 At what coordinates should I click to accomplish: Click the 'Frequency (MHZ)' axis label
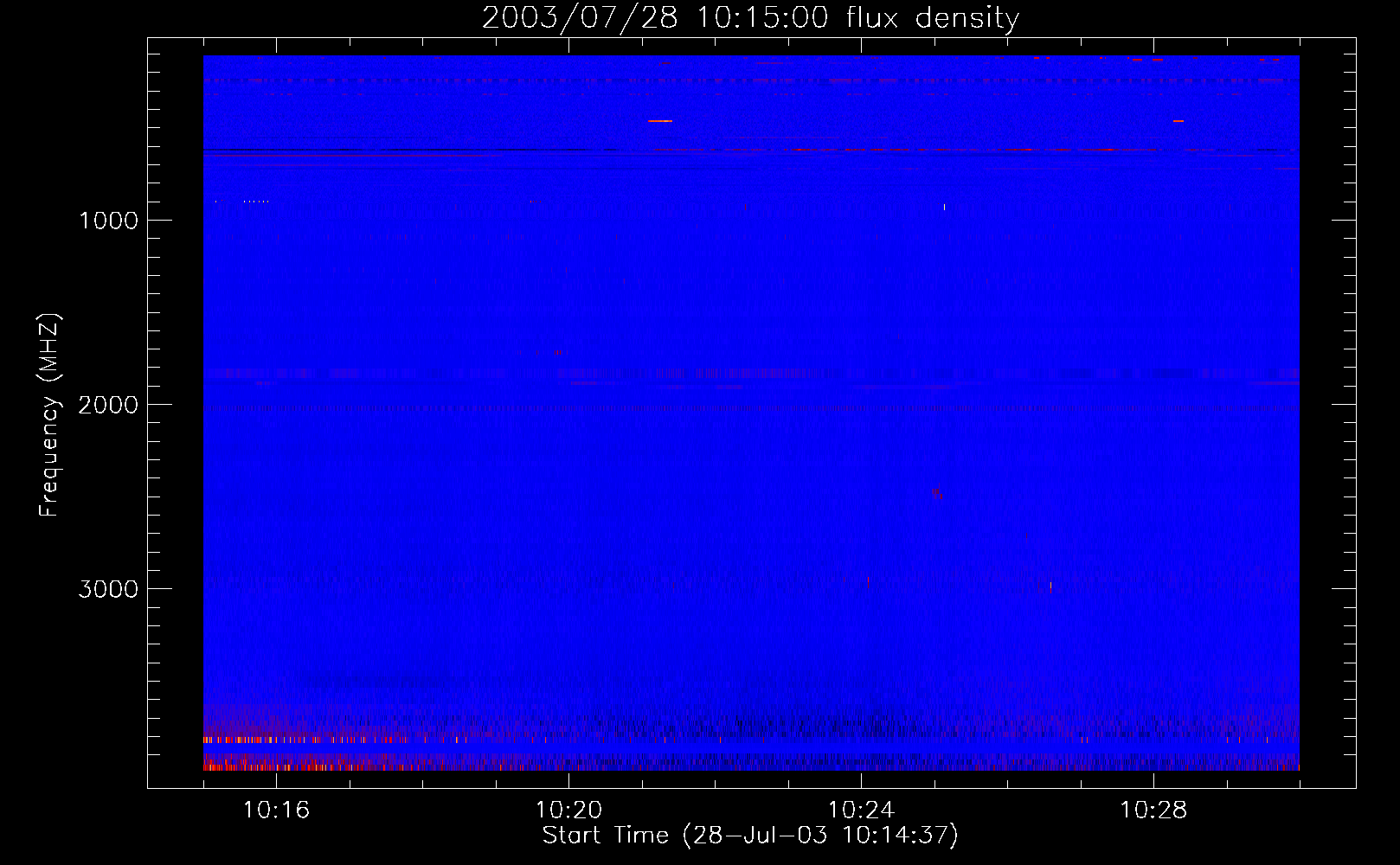coord(49,415)
